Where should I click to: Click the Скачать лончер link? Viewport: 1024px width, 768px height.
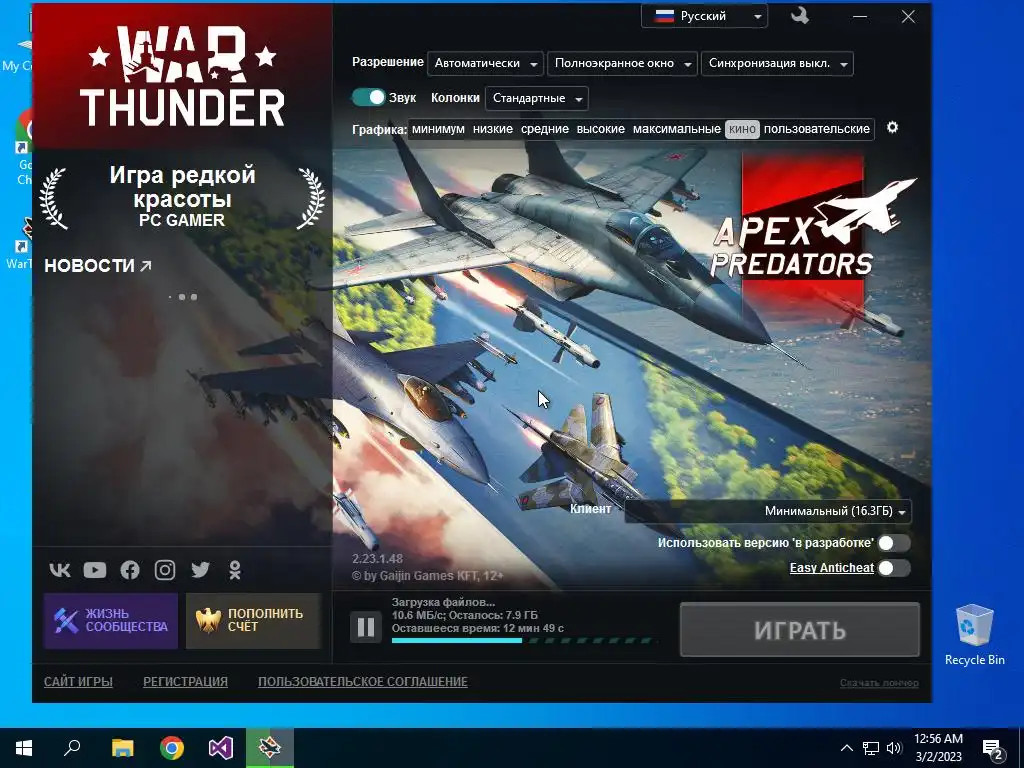point(879,683)
